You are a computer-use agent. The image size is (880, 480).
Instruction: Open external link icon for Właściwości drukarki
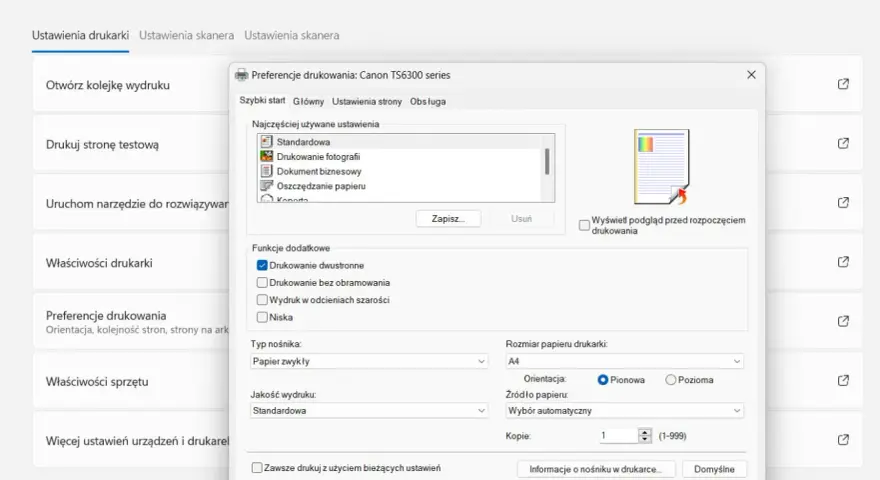(x=843, y=262)
